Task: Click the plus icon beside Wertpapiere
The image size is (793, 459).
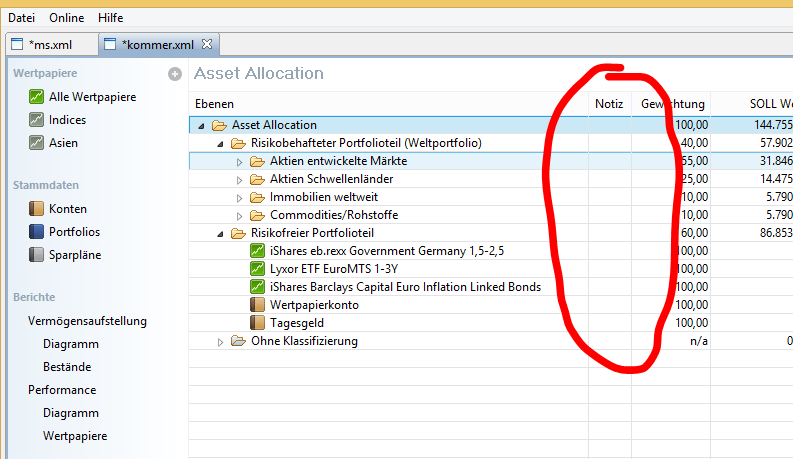Action: point(175,74)
